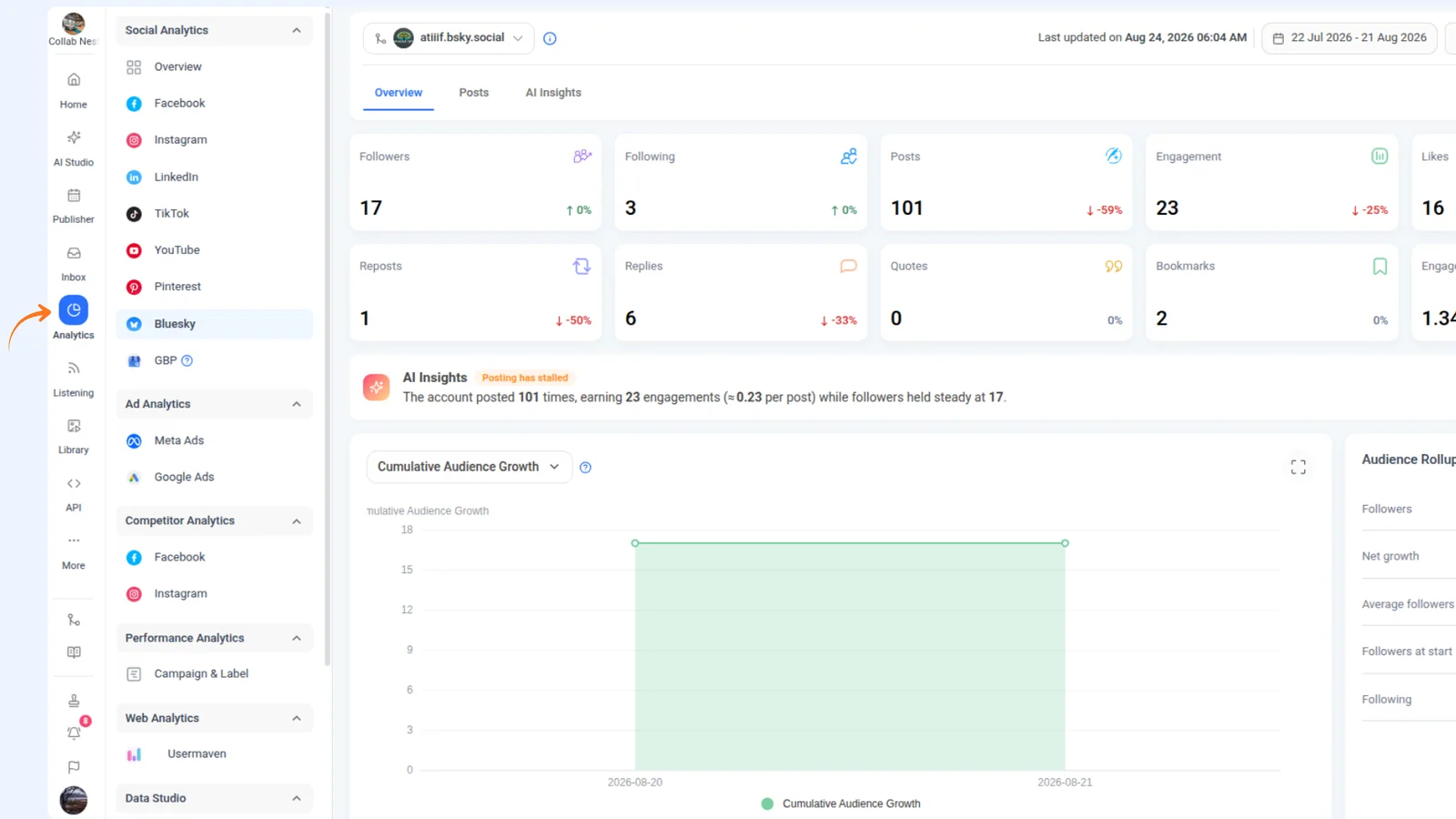Click the info icon beside the account selector
This screenshot has height=819, width=1456.
(550, 38)
